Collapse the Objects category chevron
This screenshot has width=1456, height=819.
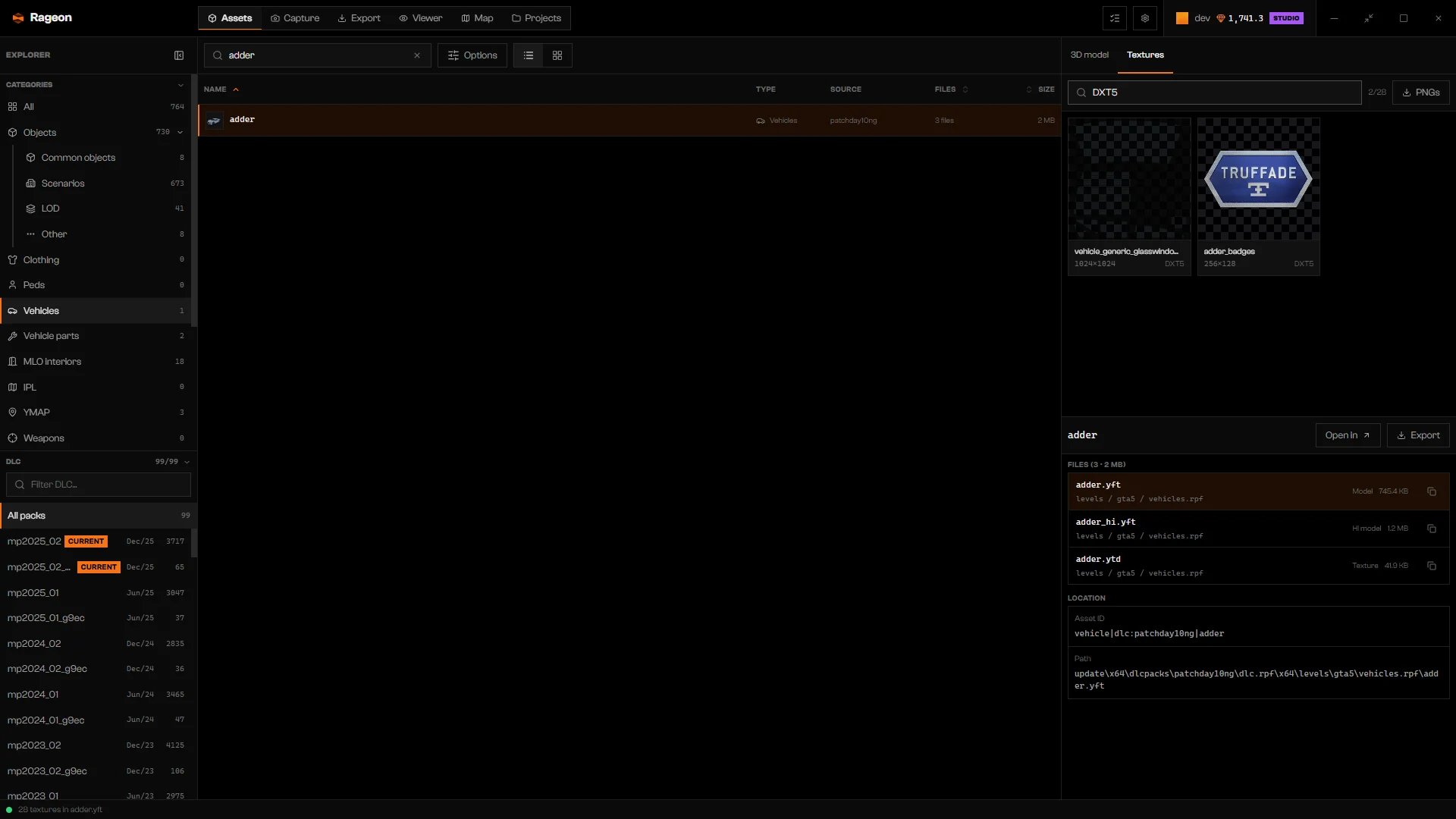[180, 133]
